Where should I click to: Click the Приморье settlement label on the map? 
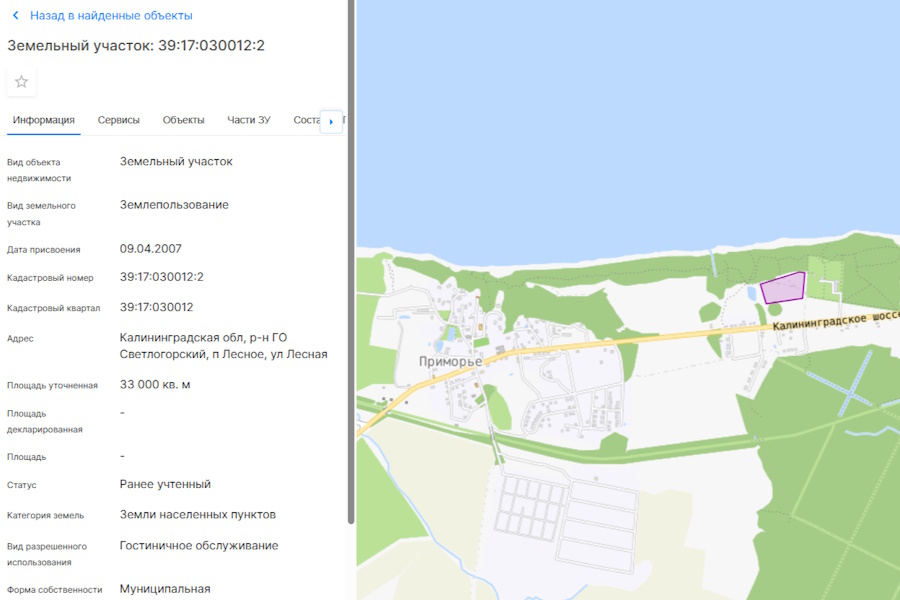click(449, 361)
